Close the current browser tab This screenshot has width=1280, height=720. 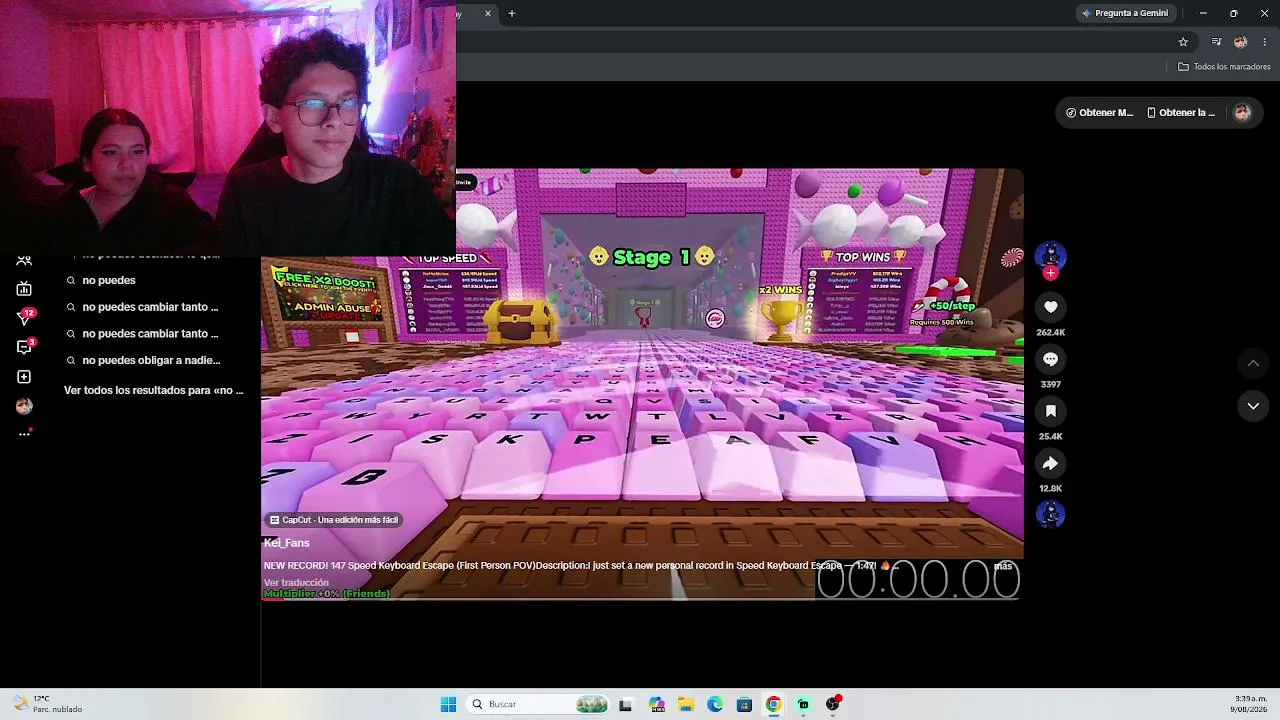click(x=488, y=13)
